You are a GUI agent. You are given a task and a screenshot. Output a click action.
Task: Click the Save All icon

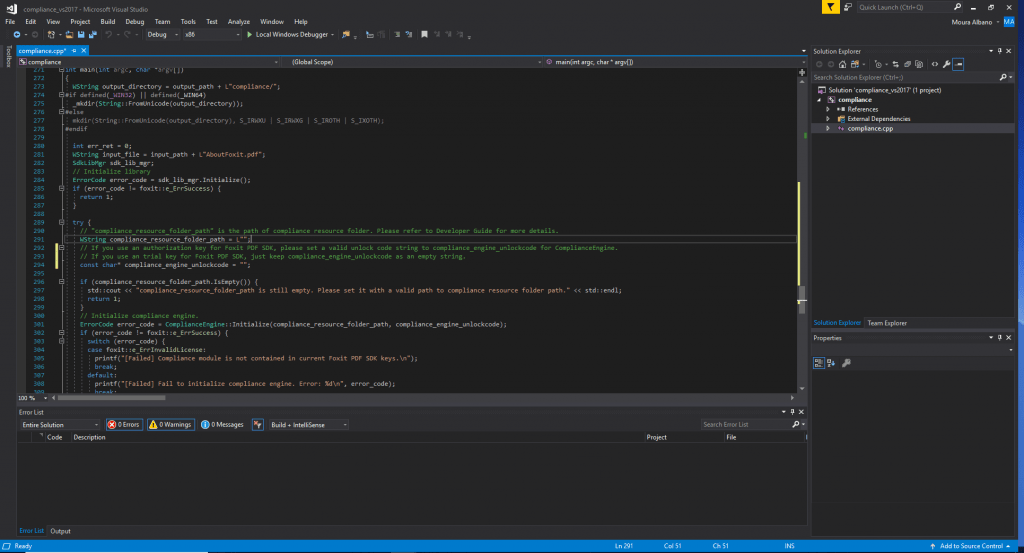tap(93, 35)
